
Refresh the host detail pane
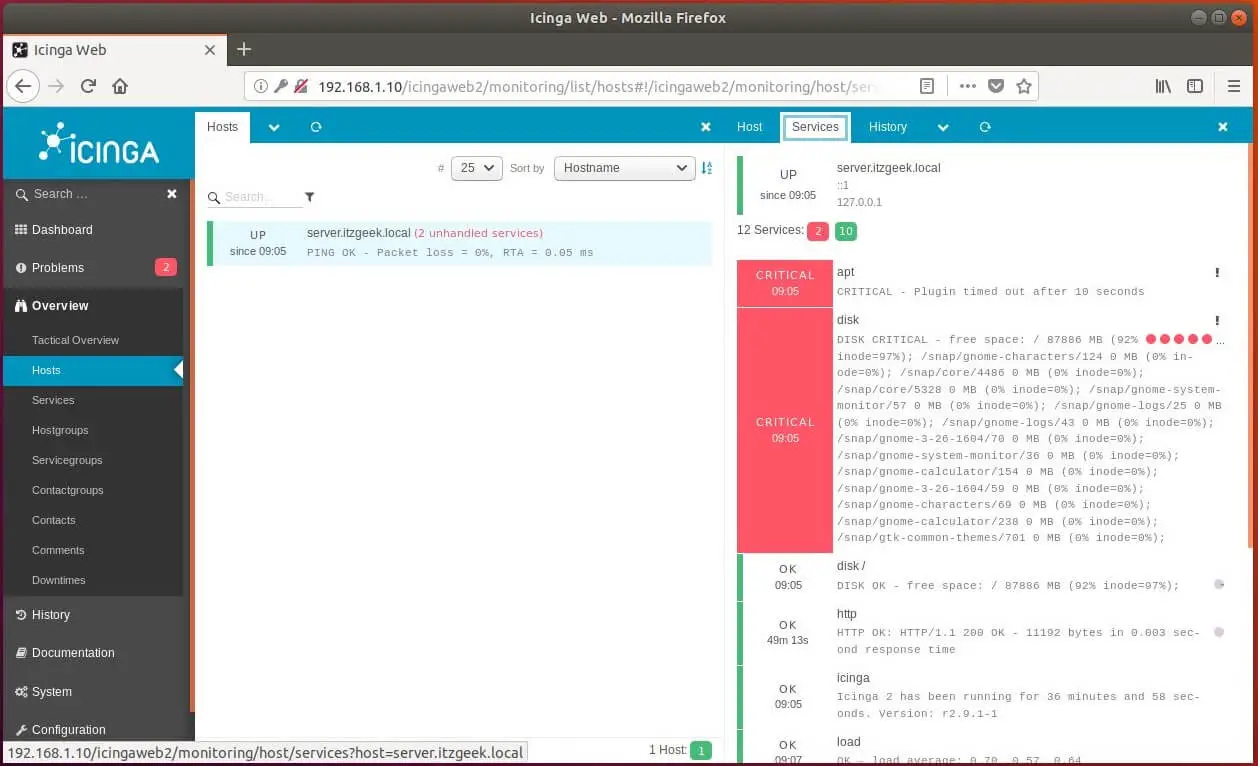click(985, 127)
